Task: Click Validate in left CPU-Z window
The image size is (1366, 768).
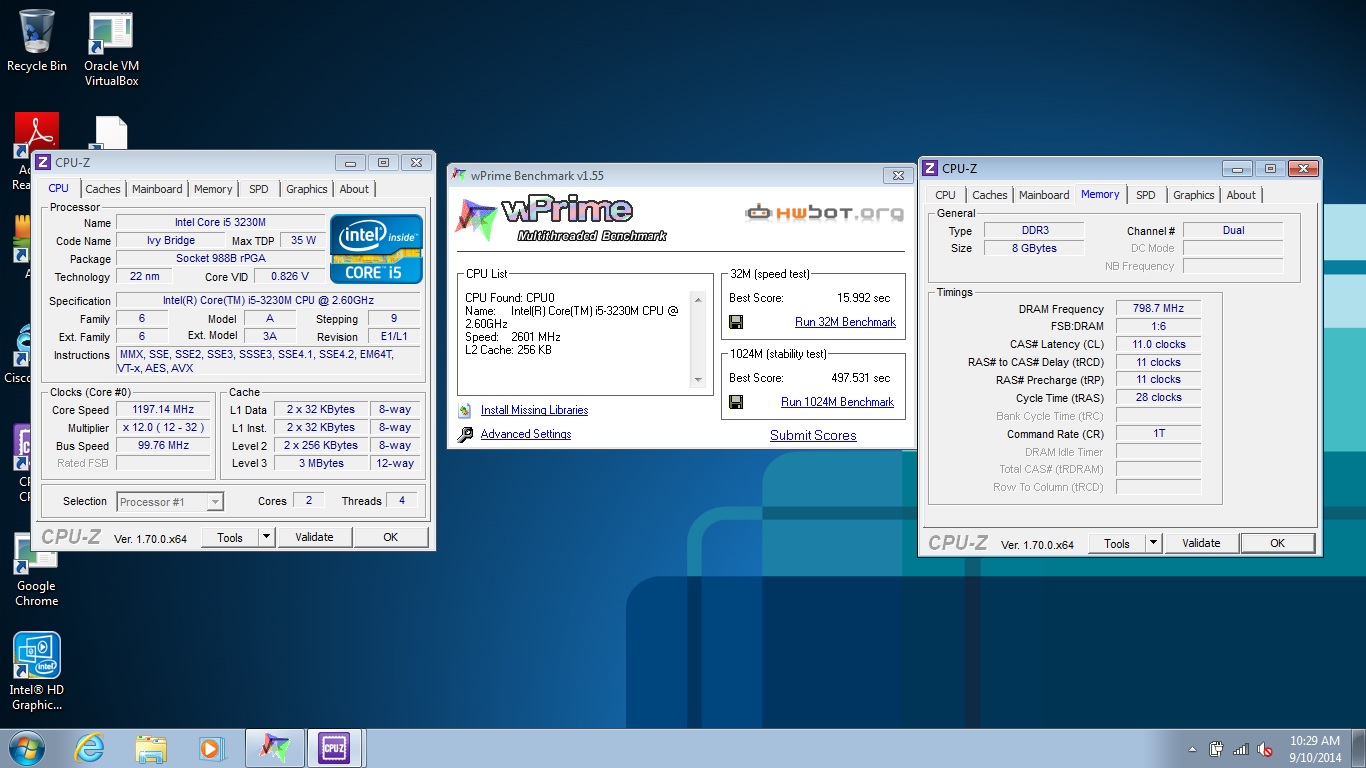Action: pos(314,537)
